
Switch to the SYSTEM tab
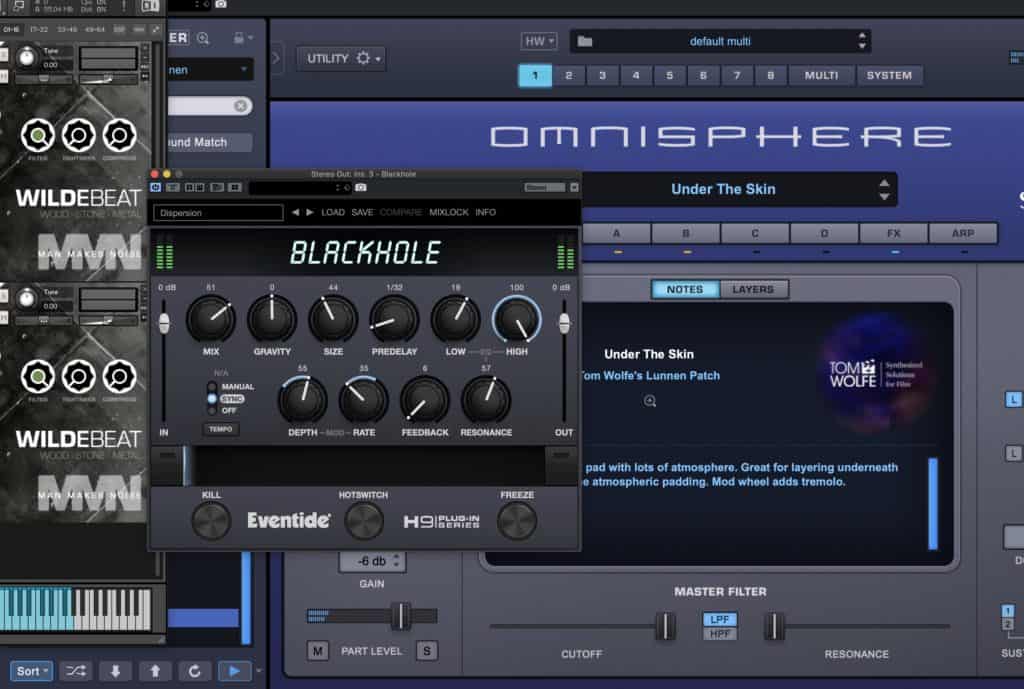pyautogui.click(x=889, y=75)
